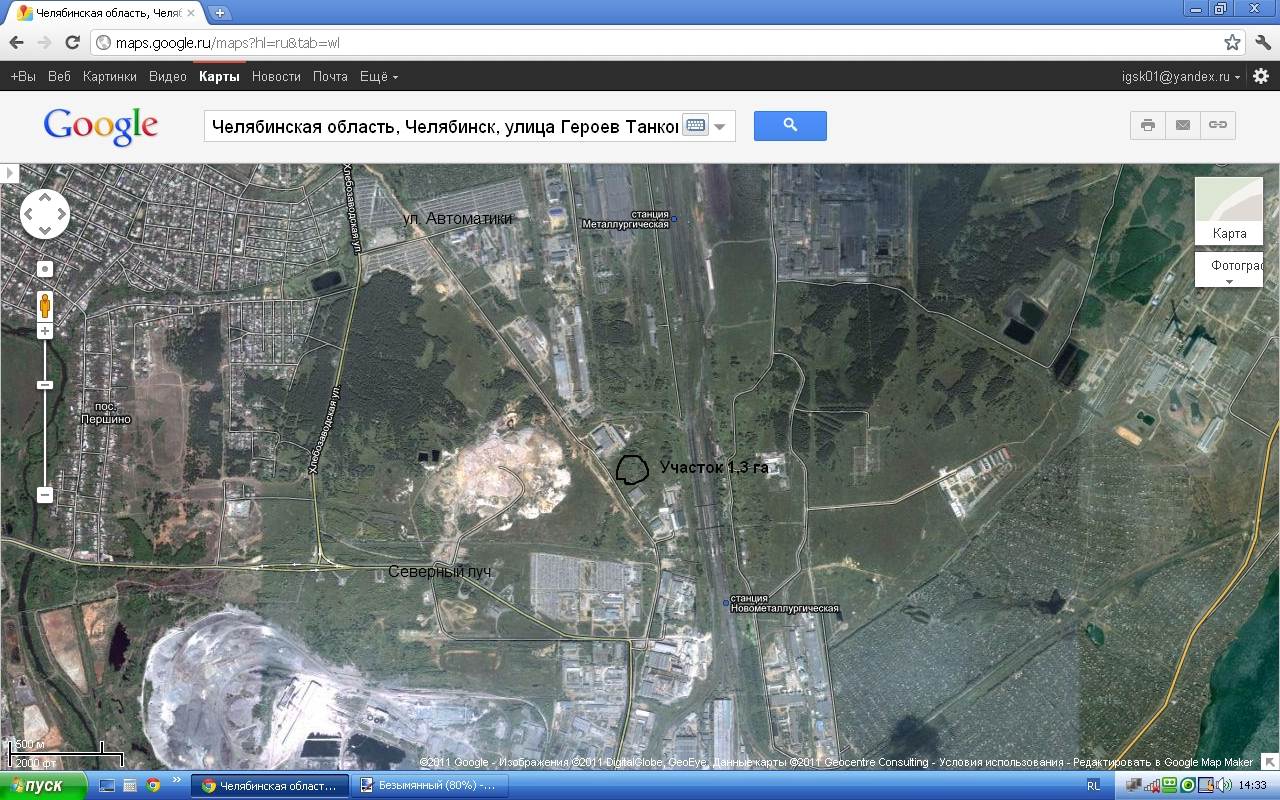This screenshot has width=1280, height=800.
Task: Open igsk01@yandex.ru account dropdown
Action: tap(1182, 76)
